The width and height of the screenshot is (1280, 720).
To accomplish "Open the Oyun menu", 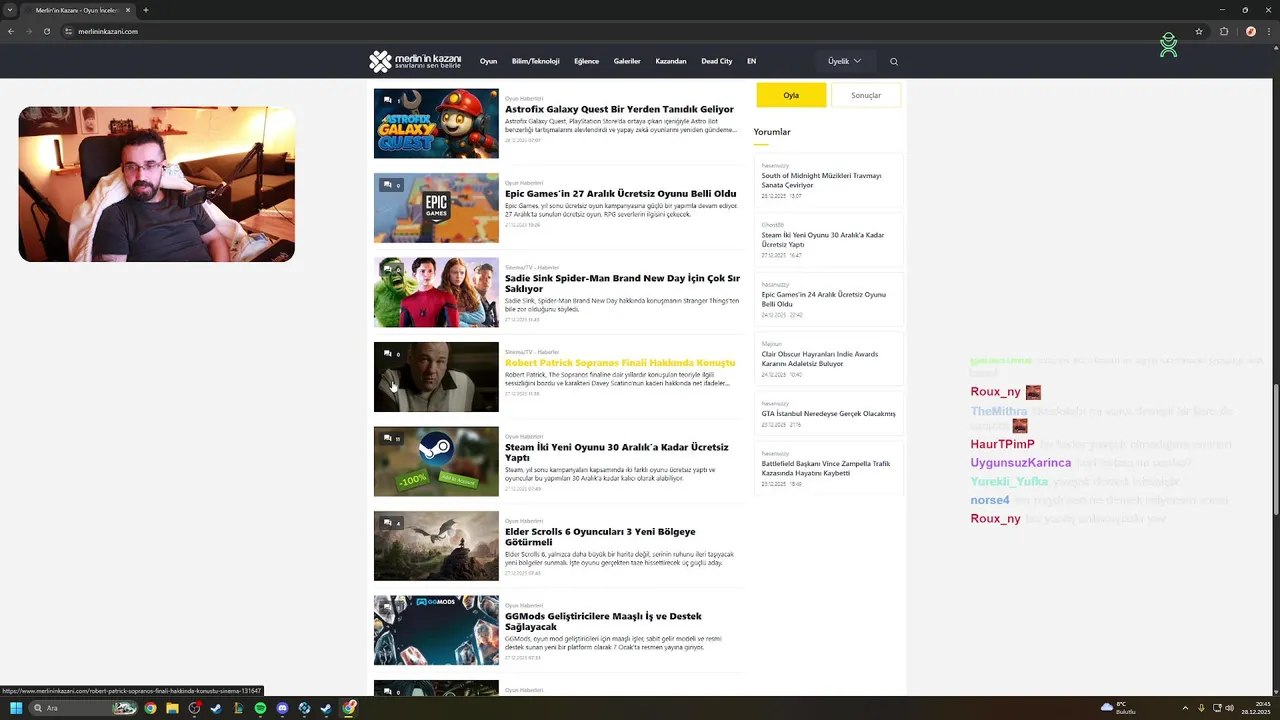I will 488,61.
